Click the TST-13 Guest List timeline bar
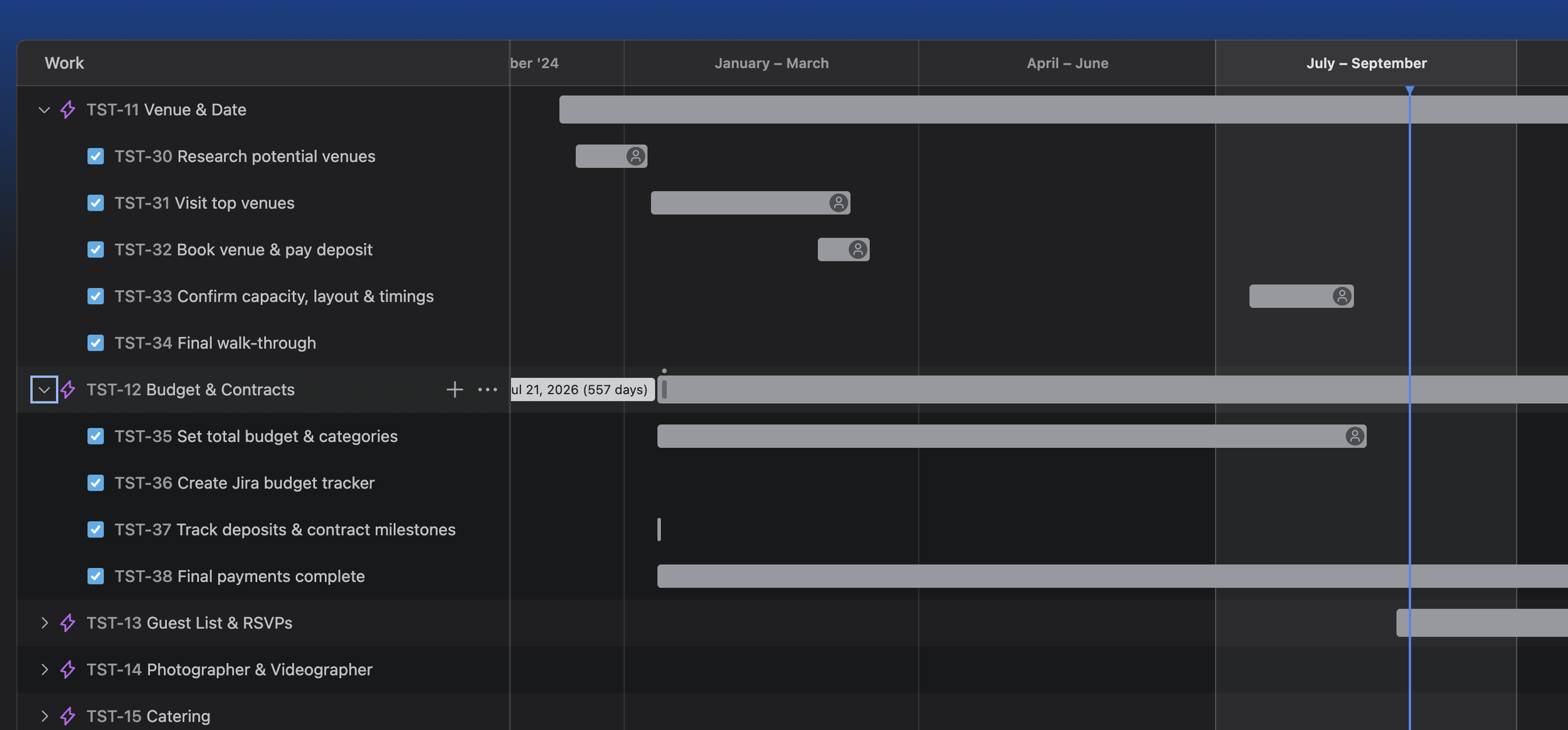Screen dimensions: 1568x730 [x=1482, y=623]
